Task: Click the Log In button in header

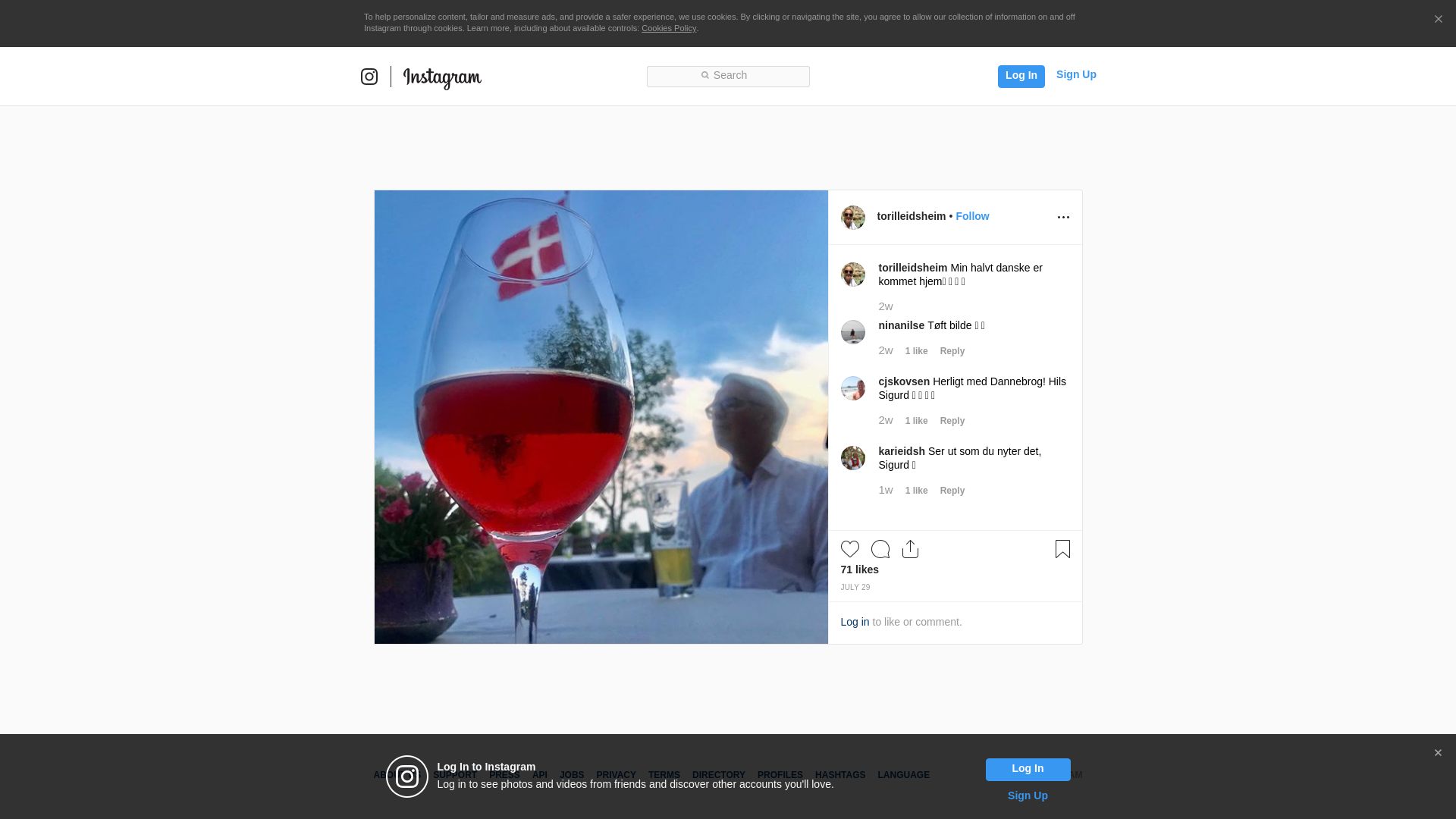Action: click(x=1021, y=76)
